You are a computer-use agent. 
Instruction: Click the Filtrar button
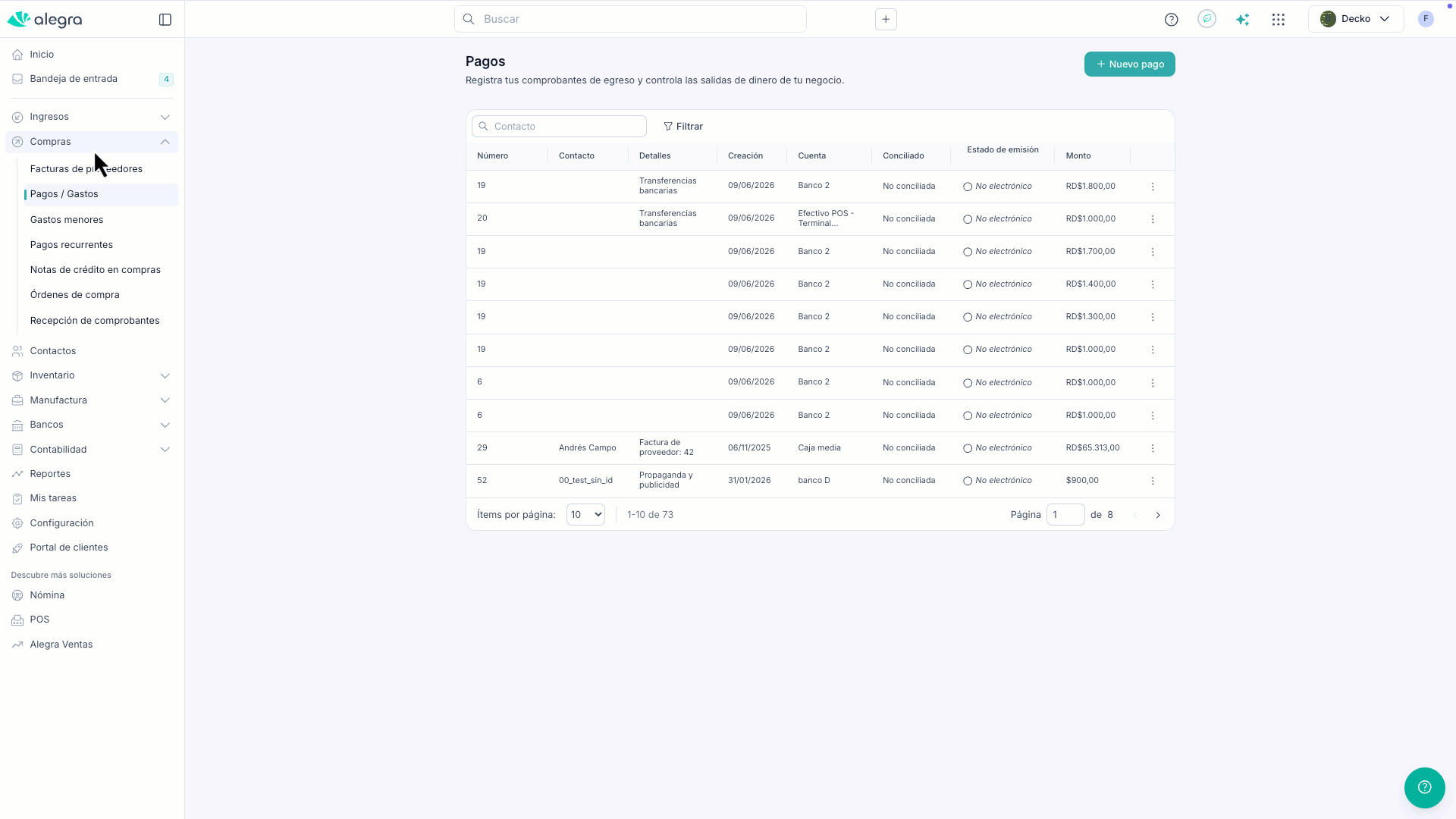point(683,127)
